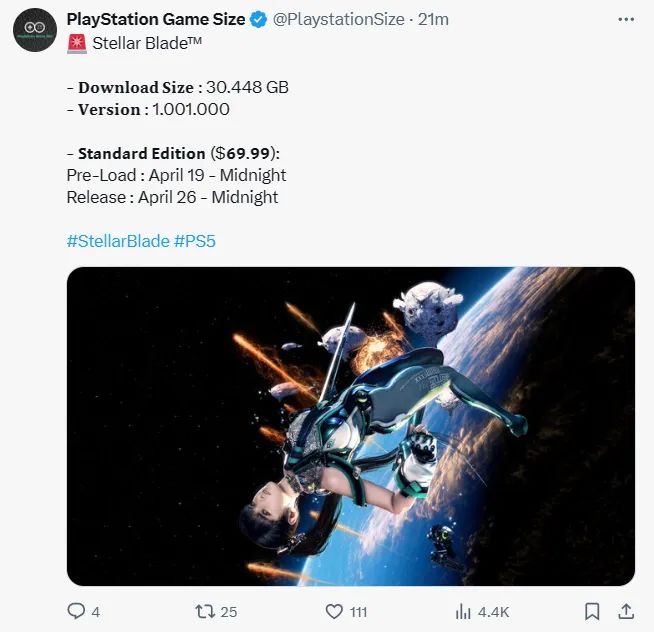Open the three-dot more options menu
The width and height of the screenshot is (654, 632).
626,19
